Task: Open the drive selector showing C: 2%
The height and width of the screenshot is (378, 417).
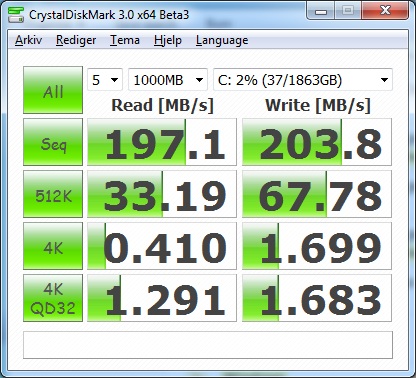Action: click(303, 80)
